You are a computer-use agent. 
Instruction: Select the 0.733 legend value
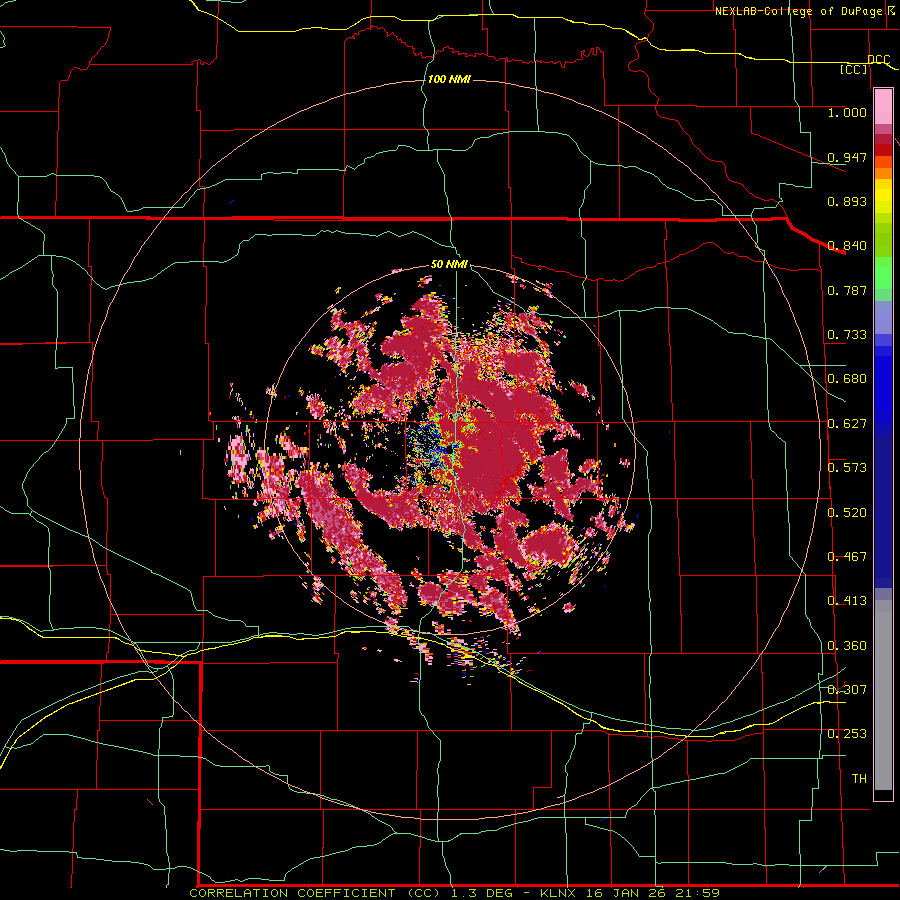coord(847,335)
